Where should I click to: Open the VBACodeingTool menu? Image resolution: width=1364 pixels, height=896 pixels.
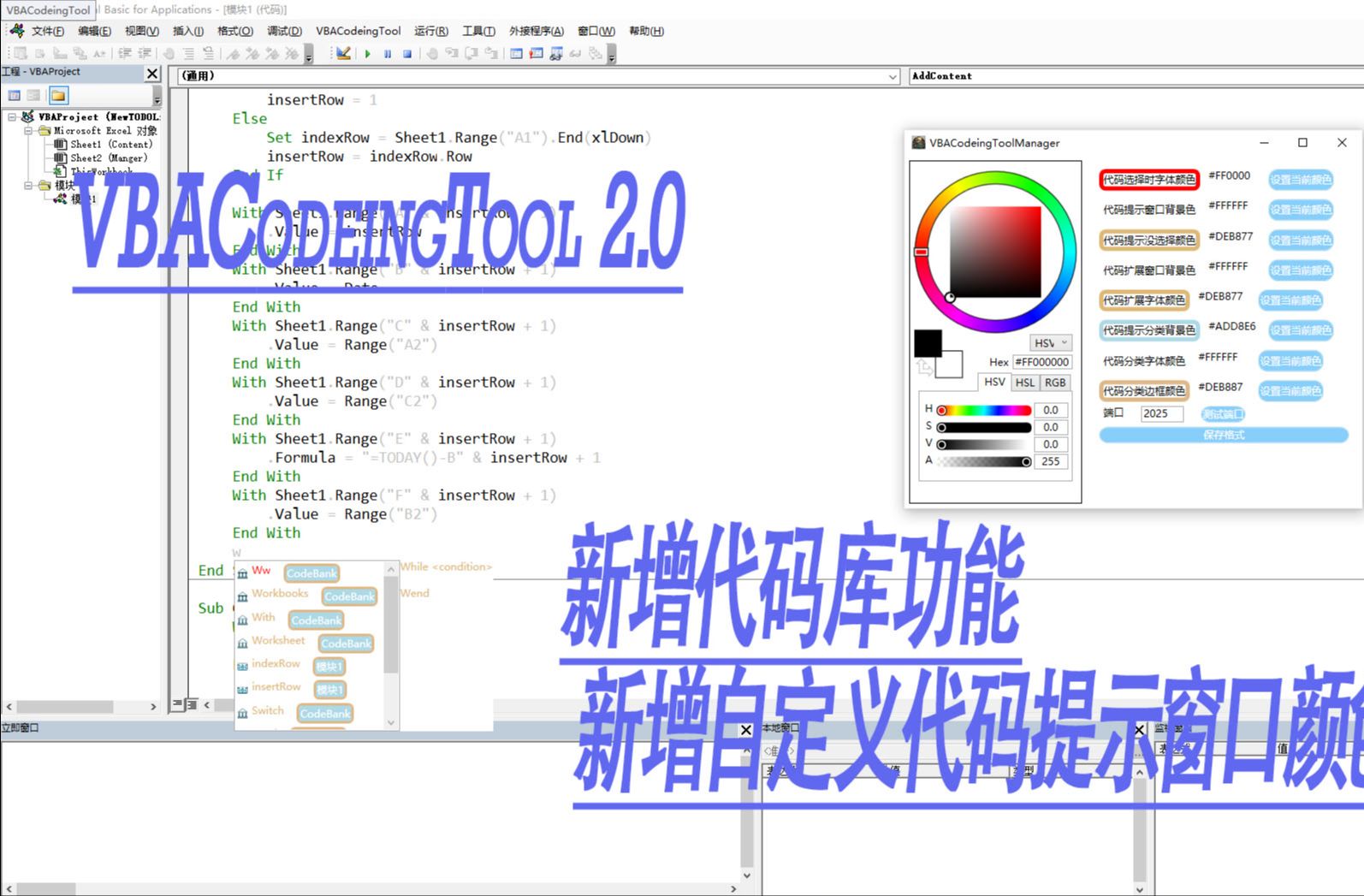tap(358, 31)
